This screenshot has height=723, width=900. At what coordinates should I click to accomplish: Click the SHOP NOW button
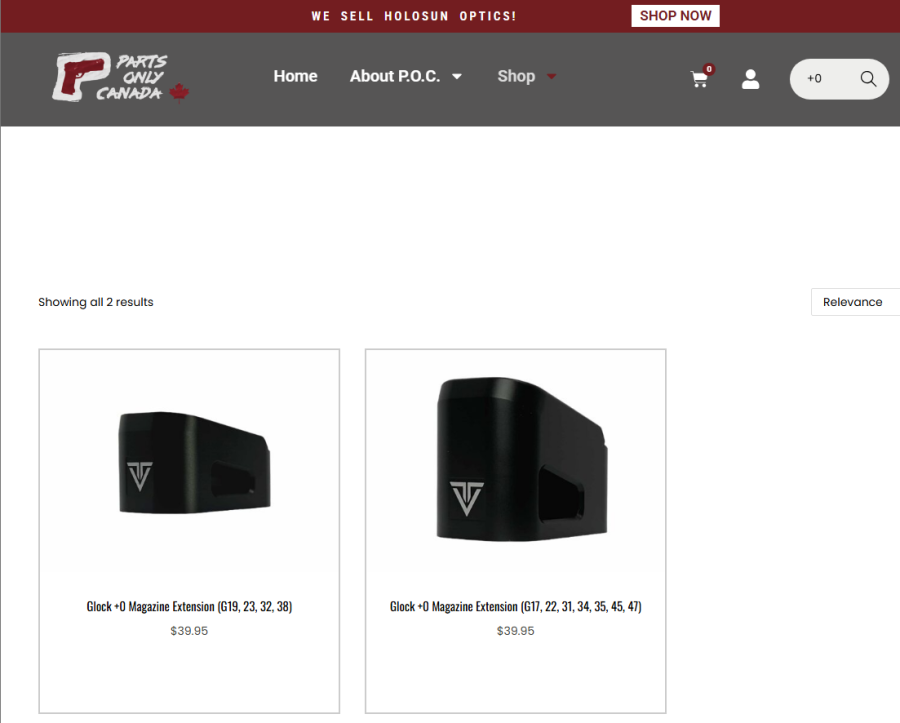click(676, 16)
